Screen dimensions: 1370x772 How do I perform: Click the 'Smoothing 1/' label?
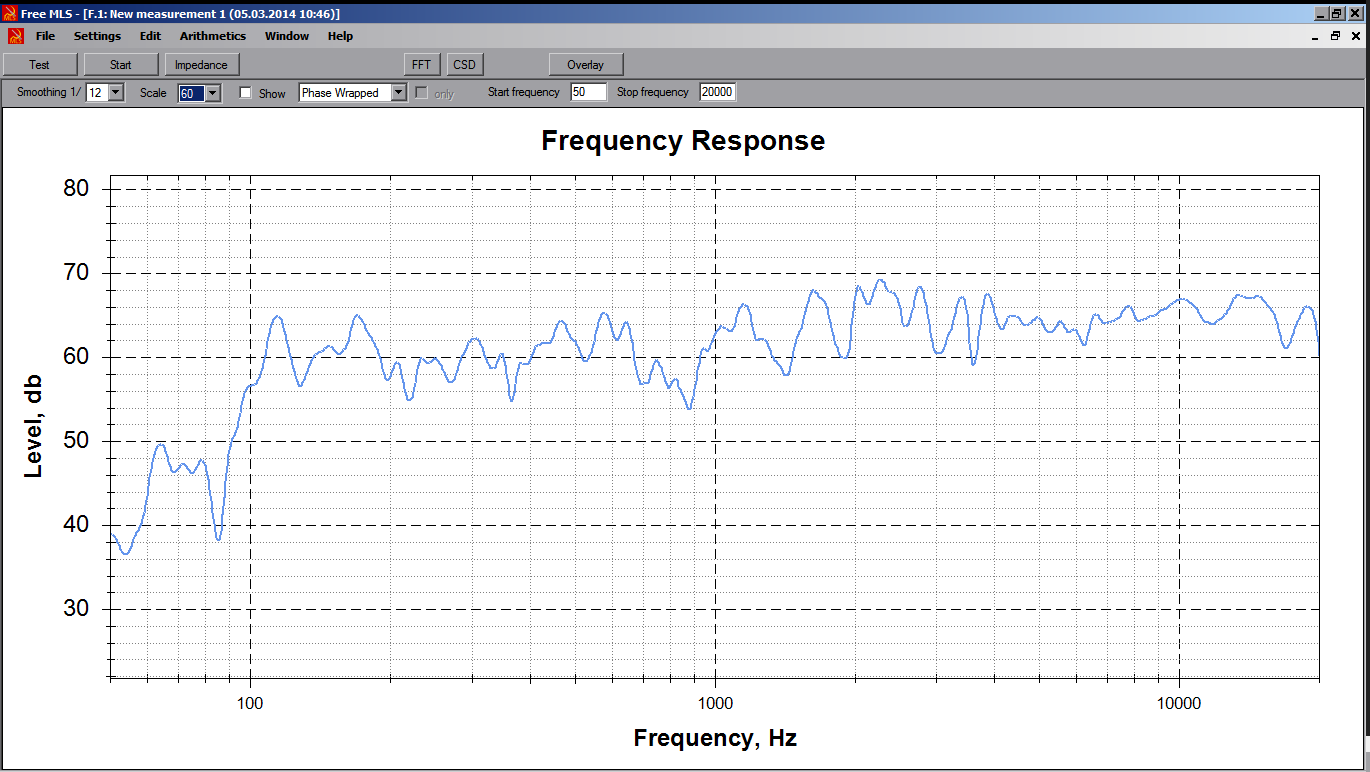tap(49, 92)
